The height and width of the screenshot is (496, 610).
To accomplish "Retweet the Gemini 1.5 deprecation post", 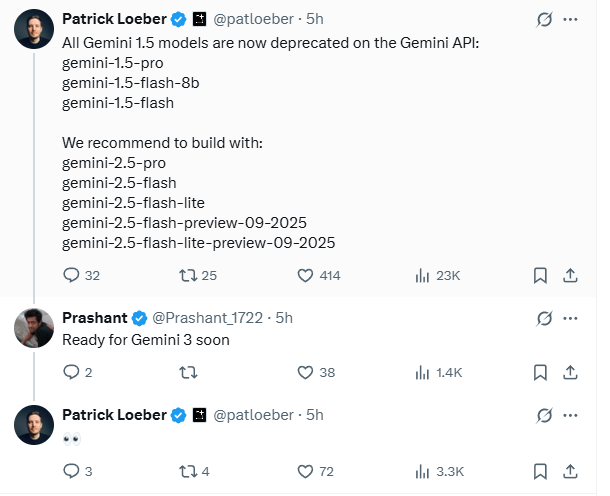I will click(x=188, y=275).
